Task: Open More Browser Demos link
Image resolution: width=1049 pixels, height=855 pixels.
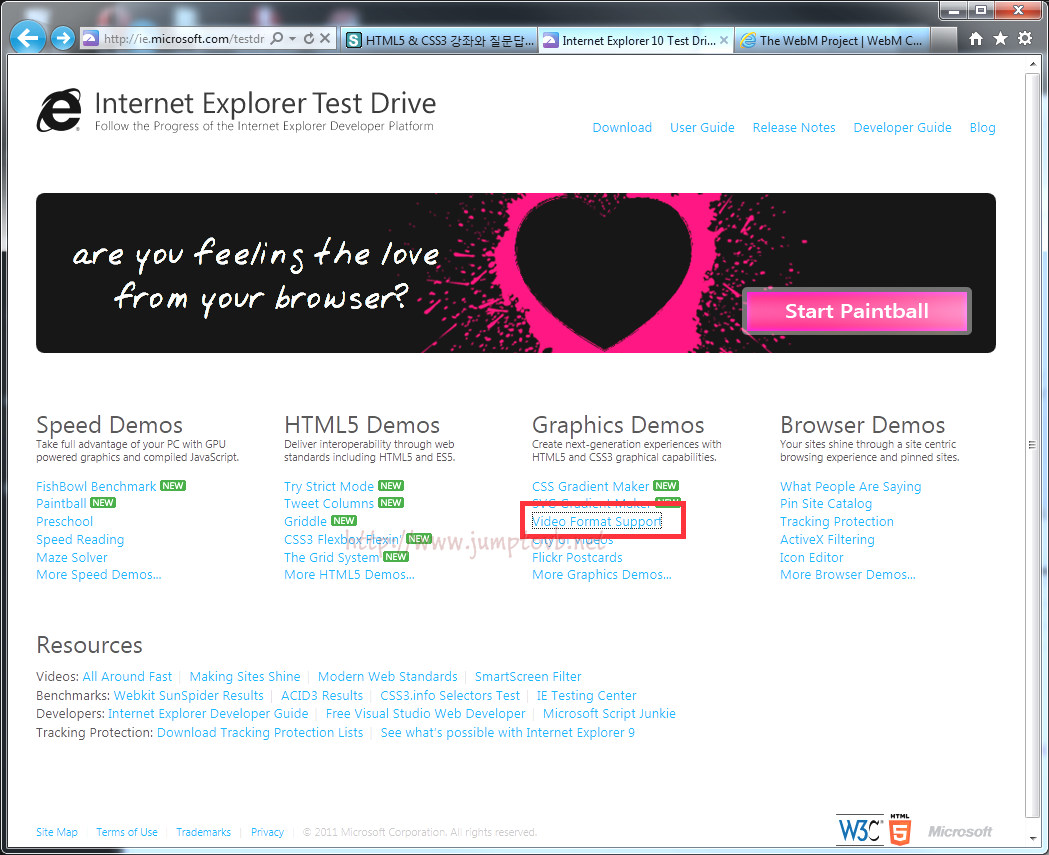Action: point(848,575)
